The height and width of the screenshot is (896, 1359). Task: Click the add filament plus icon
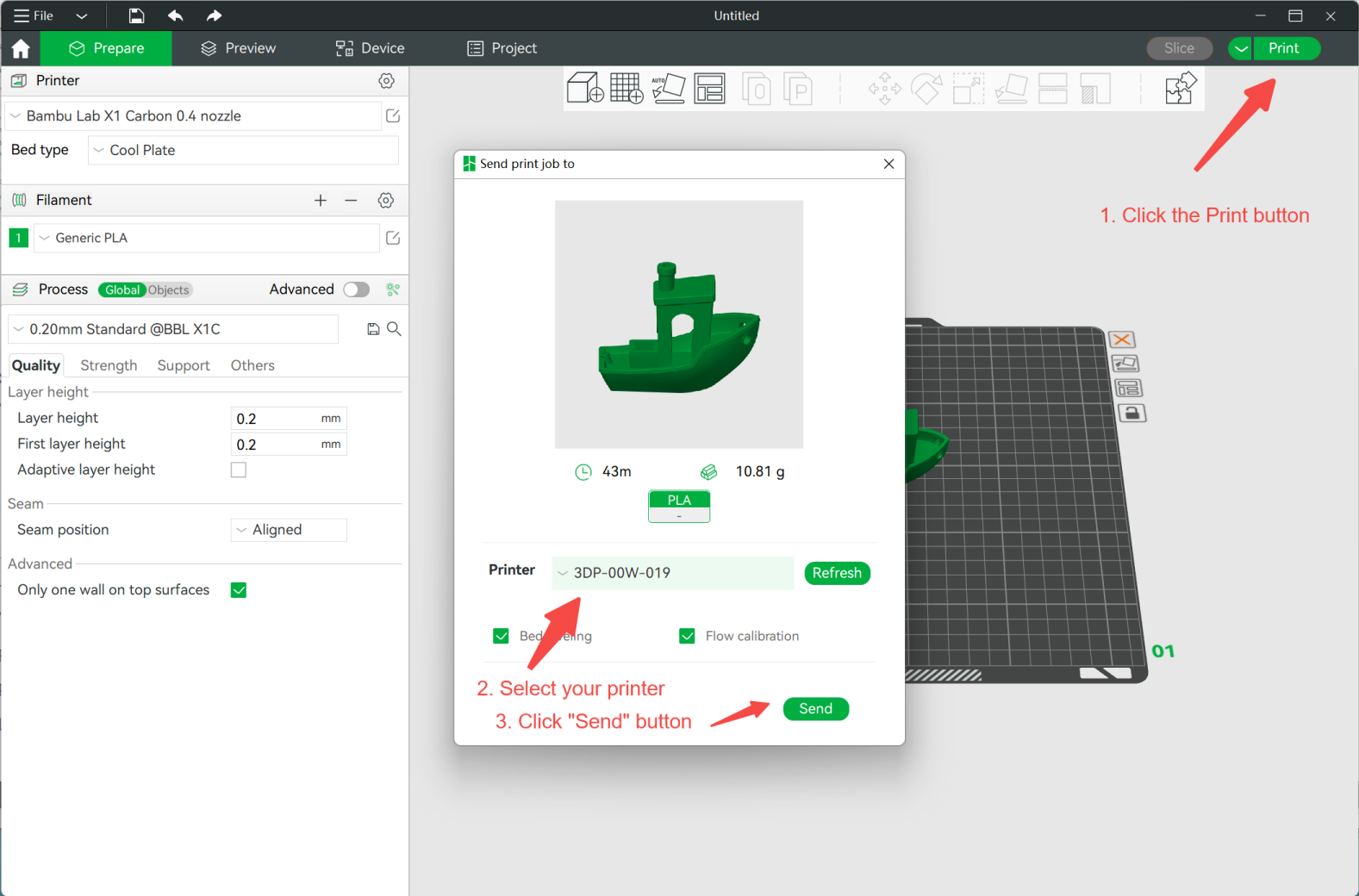click(321, 200)
